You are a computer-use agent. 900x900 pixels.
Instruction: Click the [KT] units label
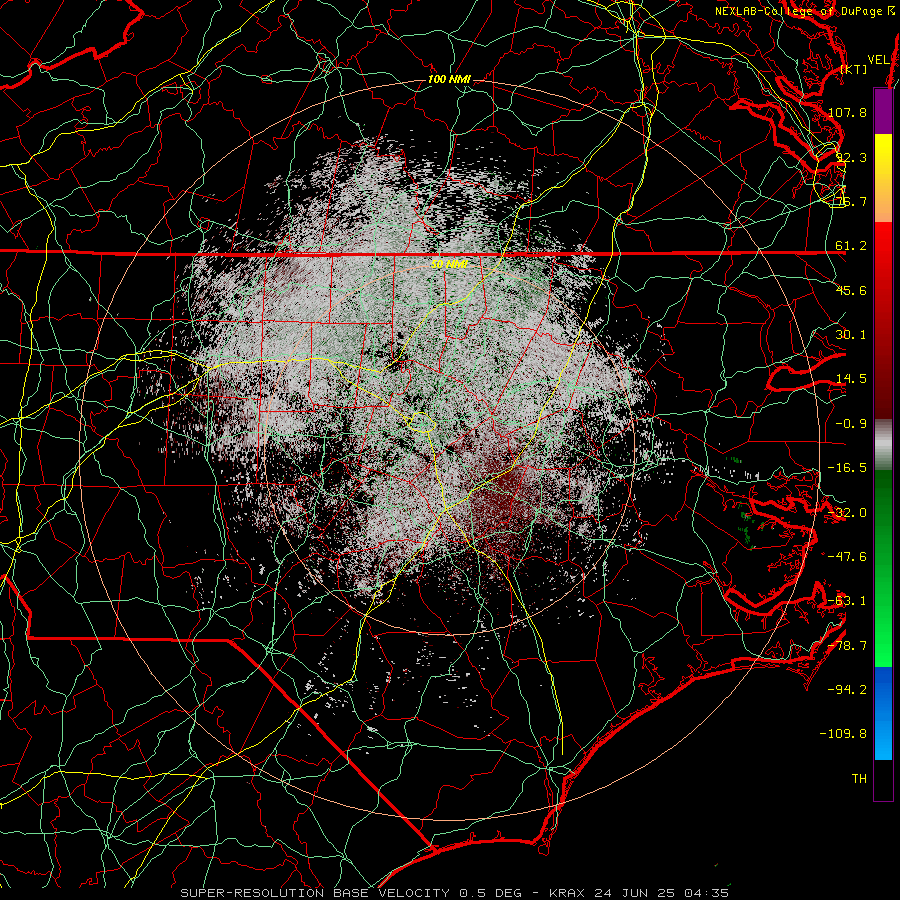[x=854, y=69]
